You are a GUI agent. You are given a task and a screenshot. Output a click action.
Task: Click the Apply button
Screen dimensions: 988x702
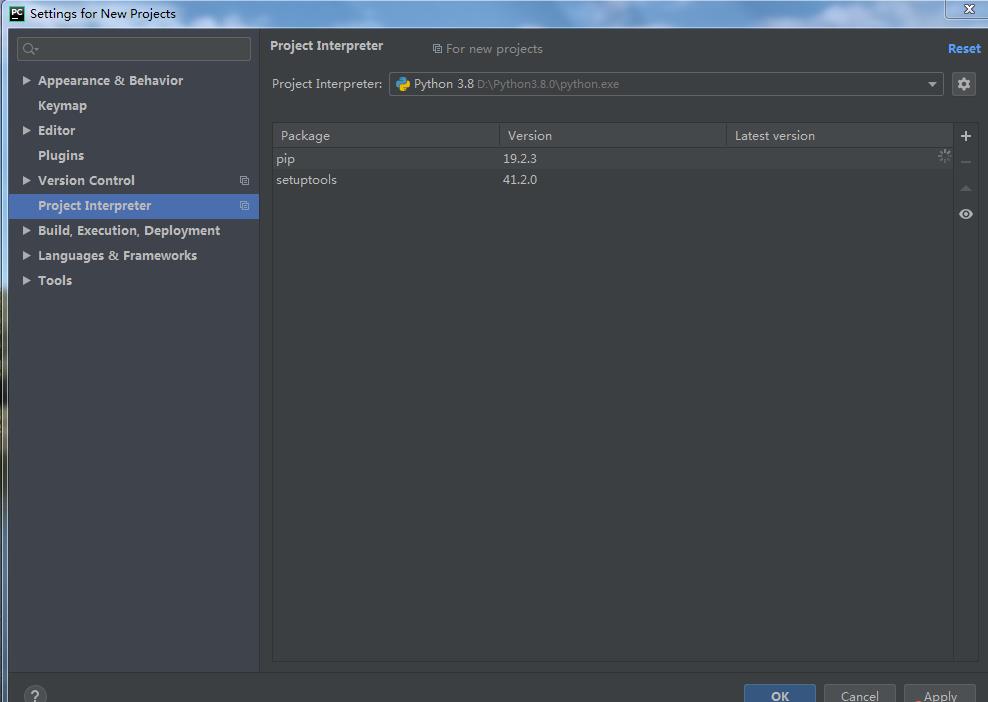(x=940, y=694)
